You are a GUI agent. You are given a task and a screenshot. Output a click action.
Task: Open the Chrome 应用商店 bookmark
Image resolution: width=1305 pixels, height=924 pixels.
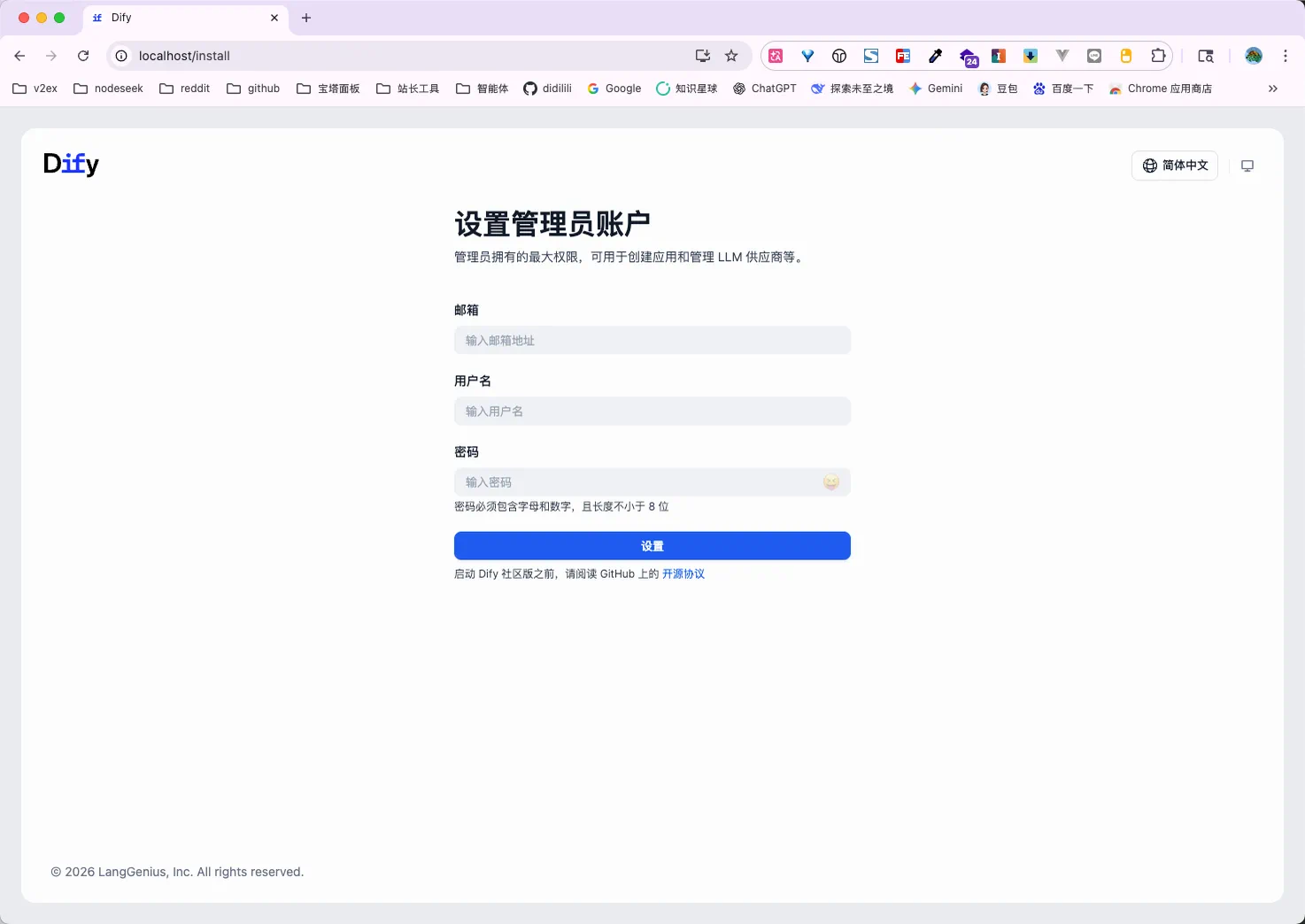tap(1161, 89)
